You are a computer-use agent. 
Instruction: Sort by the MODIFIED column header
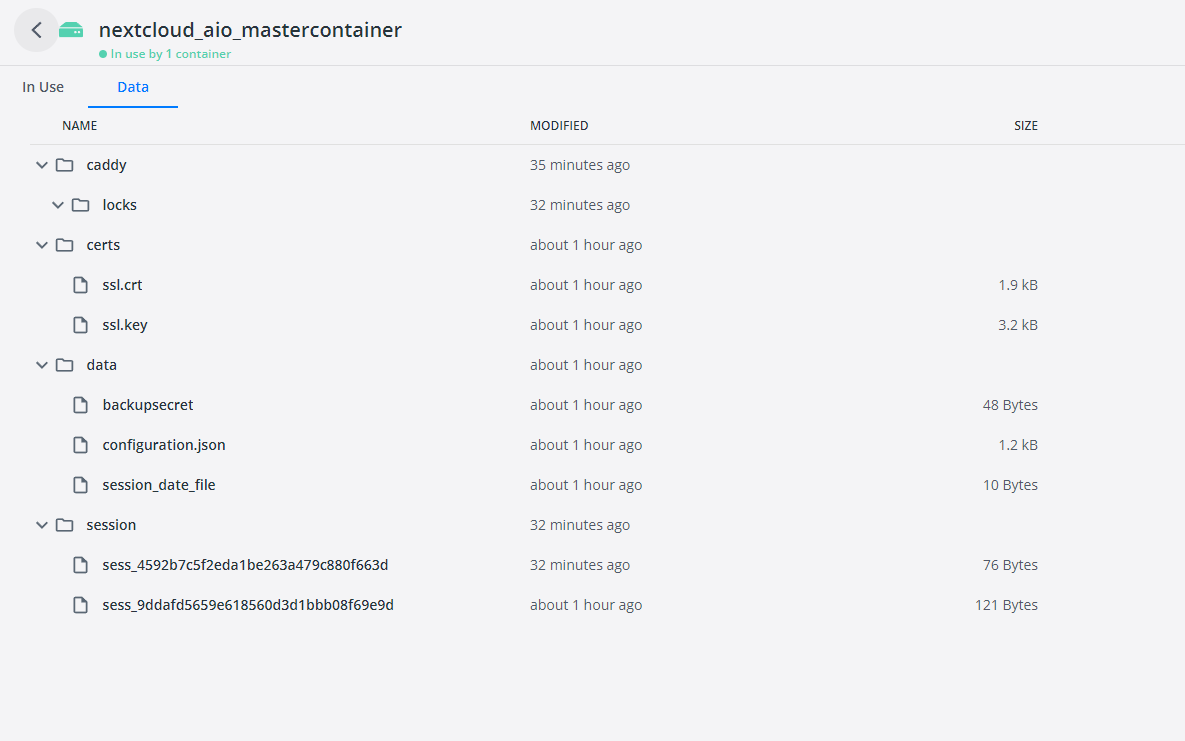[x=559, y=126]
